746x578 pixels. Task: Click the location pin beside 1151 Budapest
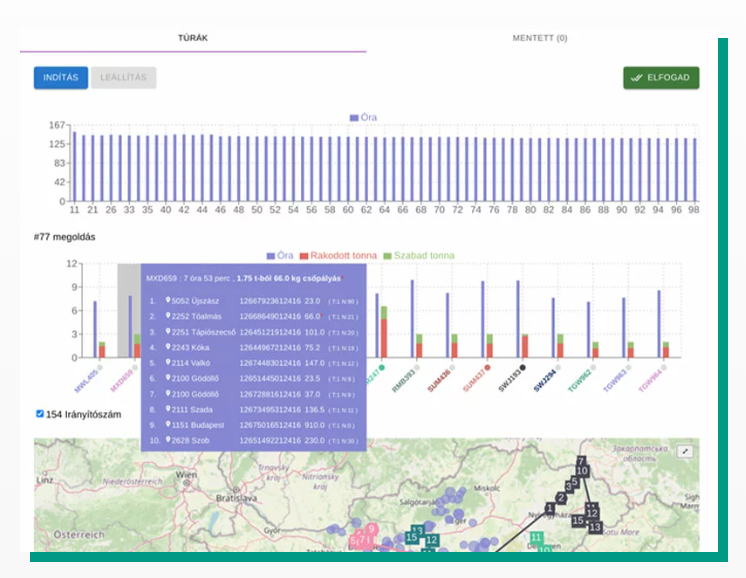coord(168,424)
